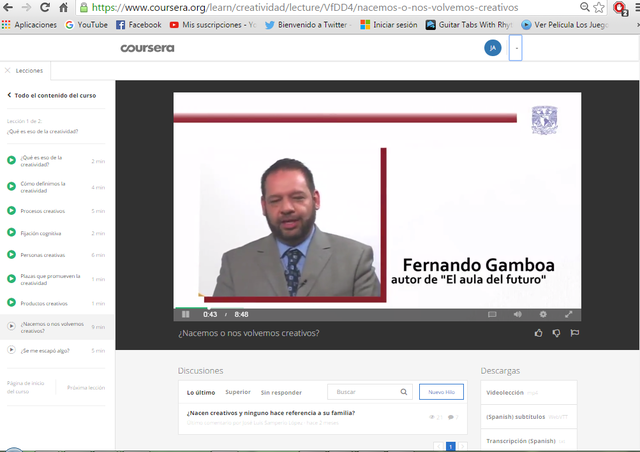640x452 pixels.
Task: Go to Próxima lección
Action: 86,387
